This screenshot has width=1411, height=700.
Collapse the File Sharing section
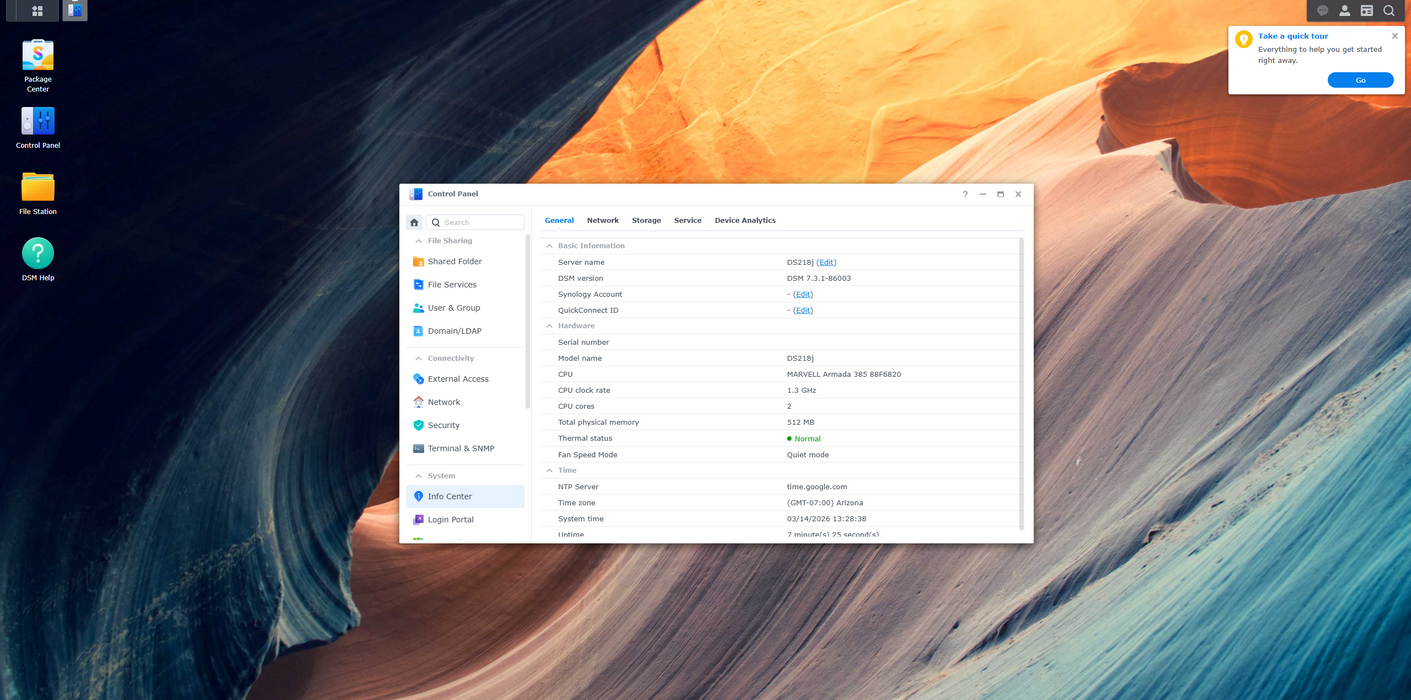(418, 241)
